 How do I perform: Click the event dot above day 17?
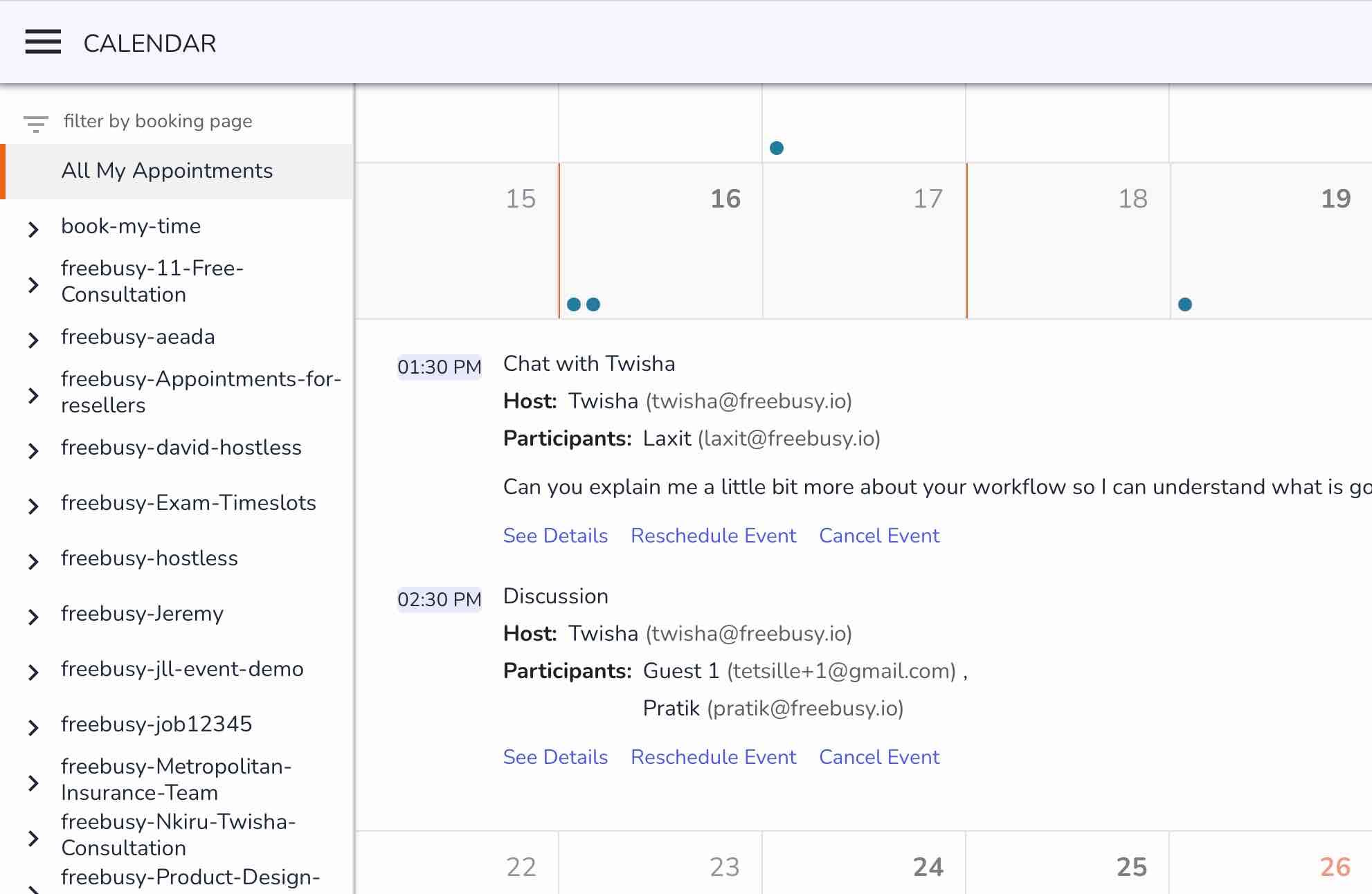(777, 148)
